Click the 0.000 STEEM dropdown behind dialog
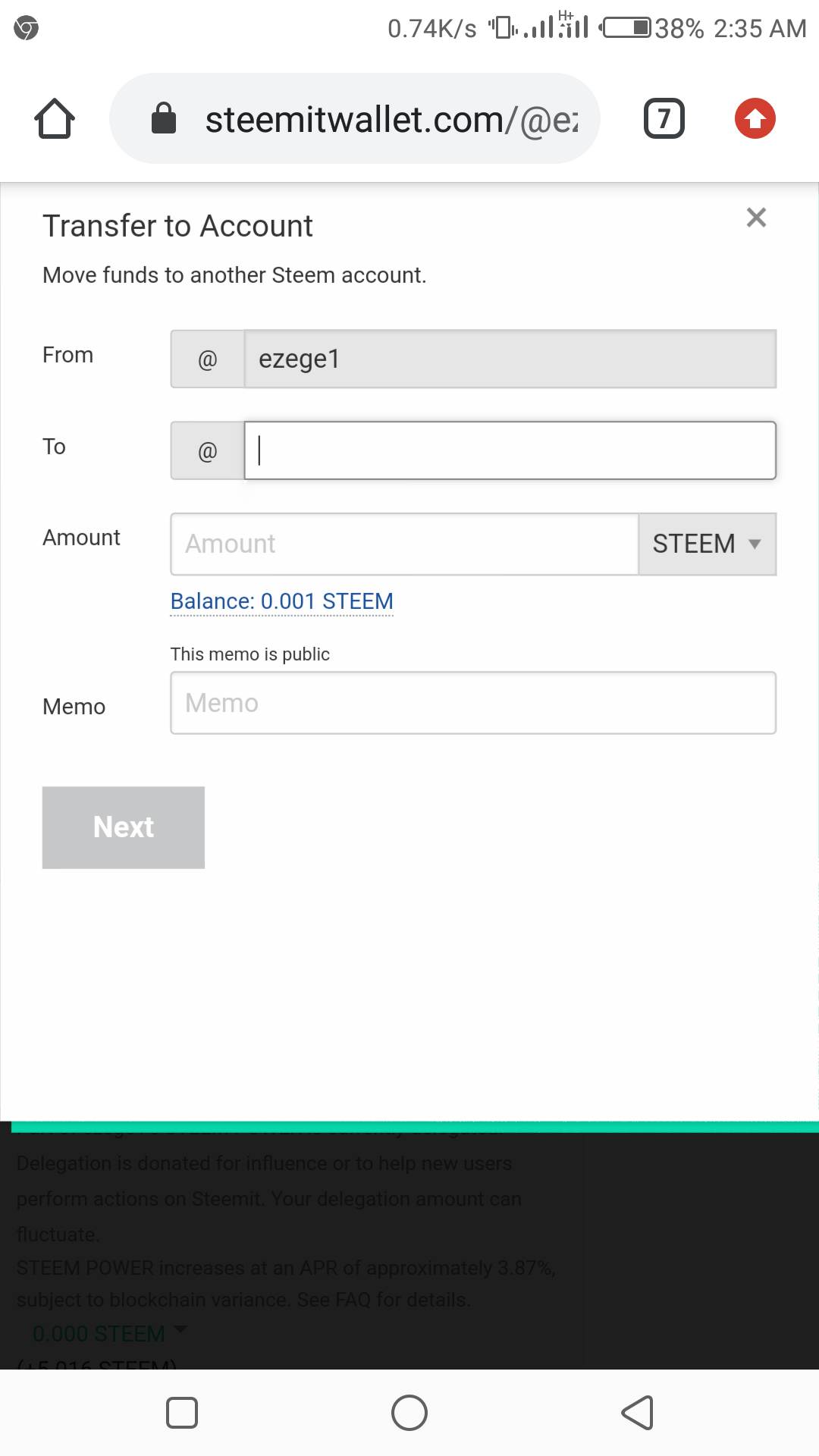 coord(109,1332)
